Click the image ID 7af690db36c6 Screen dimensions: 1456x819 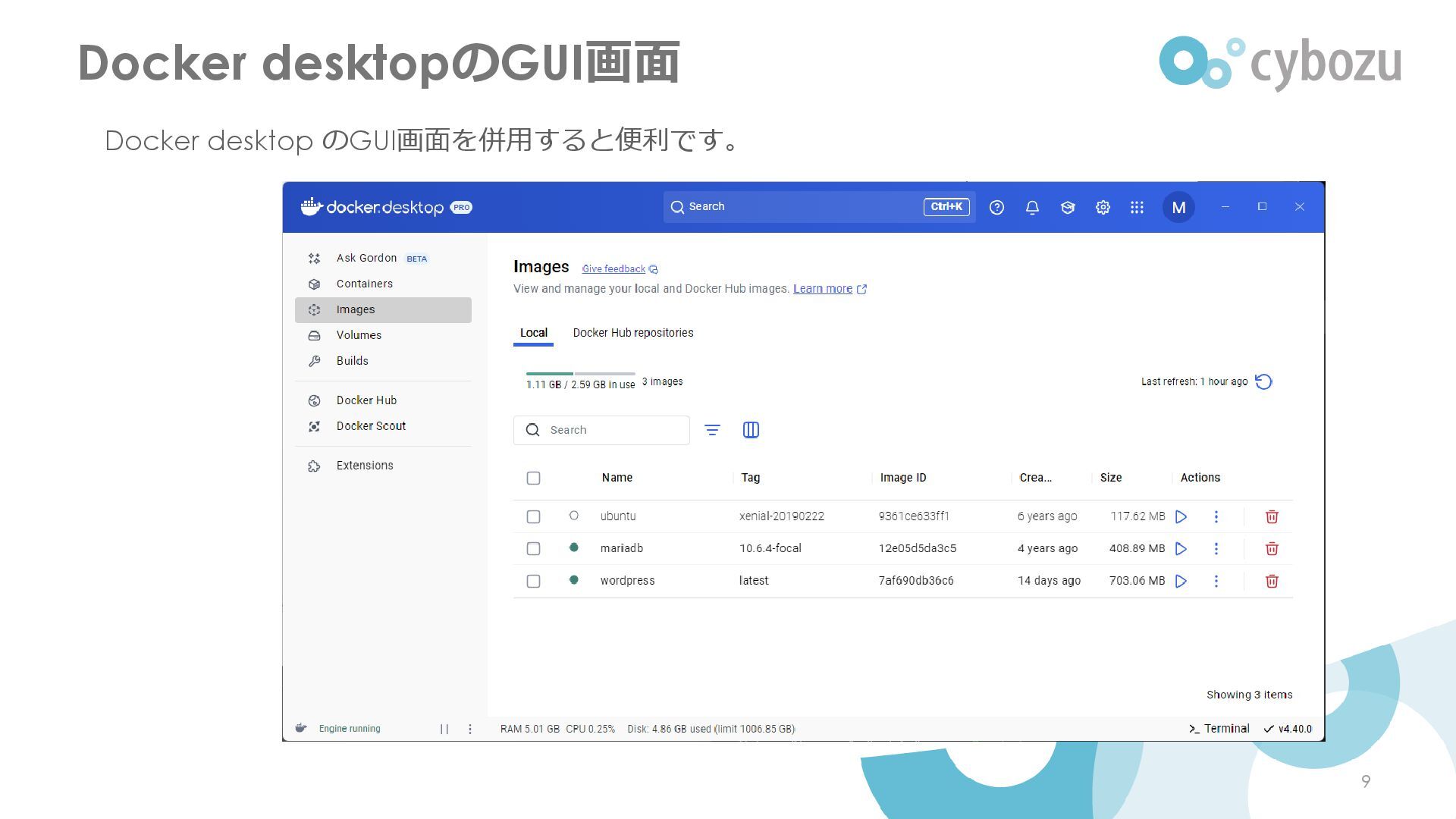tap(916, 581)
